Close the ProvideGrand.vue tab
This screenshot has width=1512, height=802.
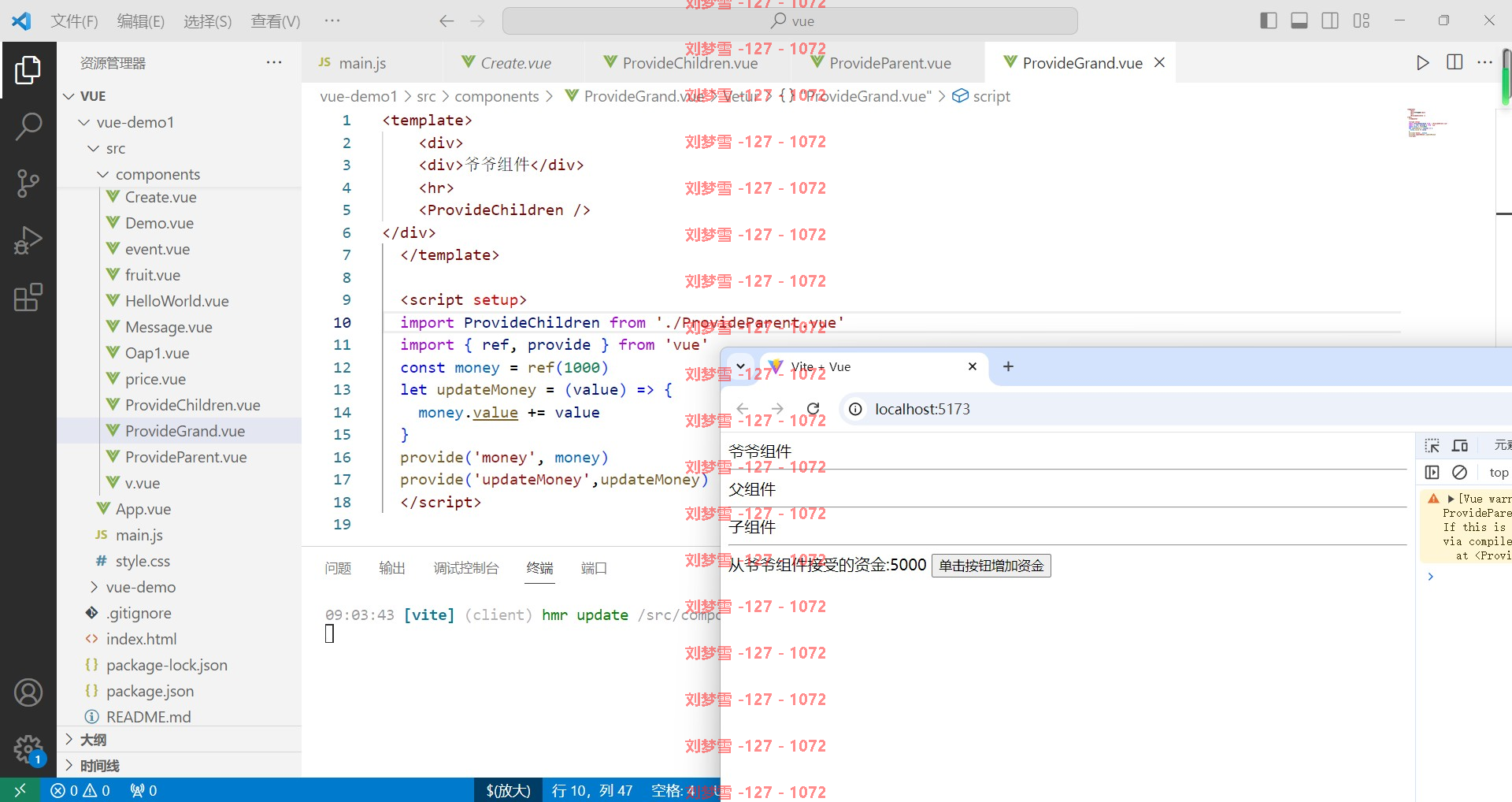(x=1159, y=63)
